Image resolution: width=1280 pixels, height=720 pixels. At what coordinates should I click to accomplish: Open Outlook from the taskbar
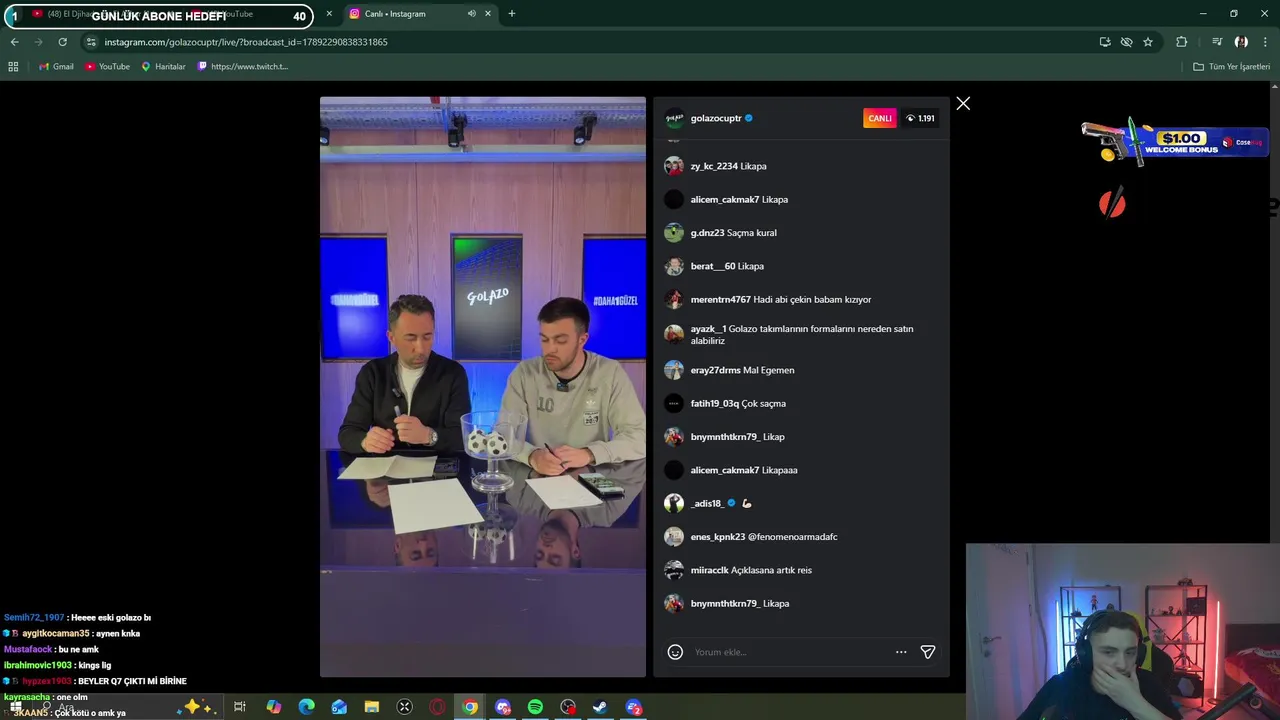coord(339,707)
